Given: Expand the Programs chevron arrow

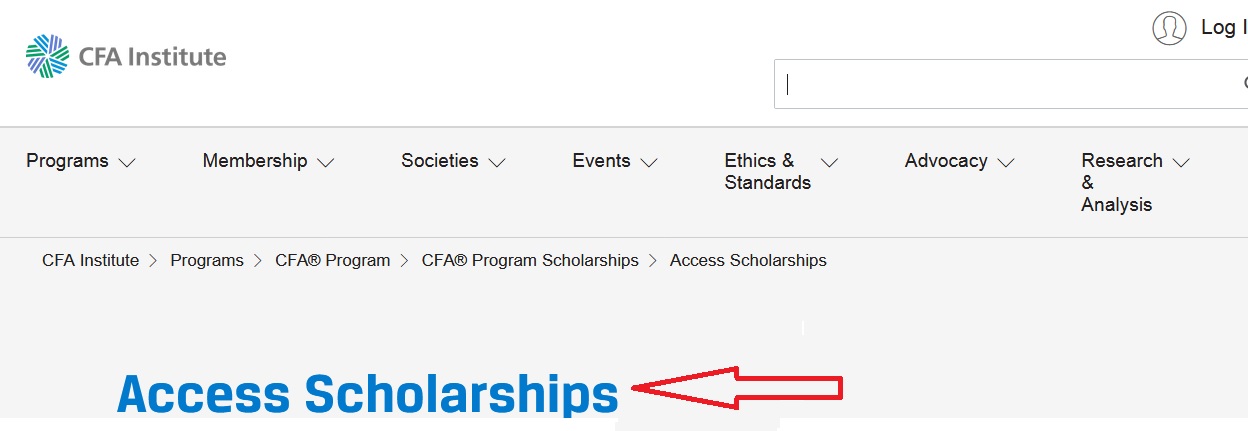Looking at the screenshot, I should coord(126,162).
